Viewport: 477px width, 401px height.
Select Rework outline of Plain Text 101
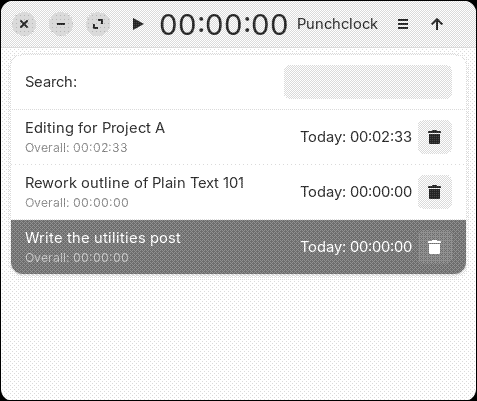[x=238, y=192]
